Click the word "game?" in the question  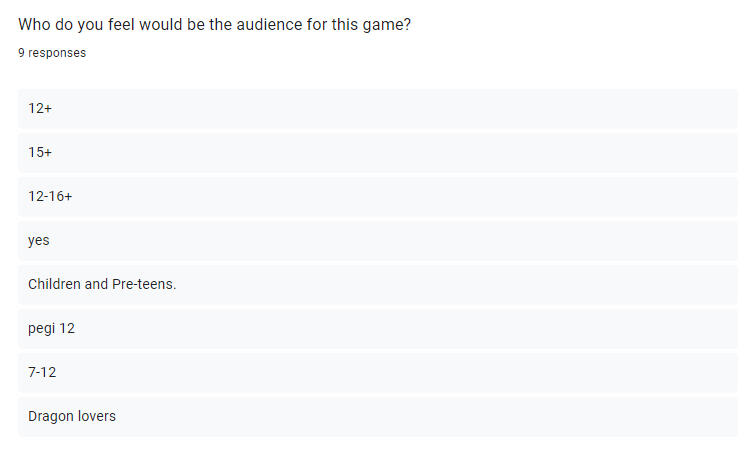(x=388, y=25)
